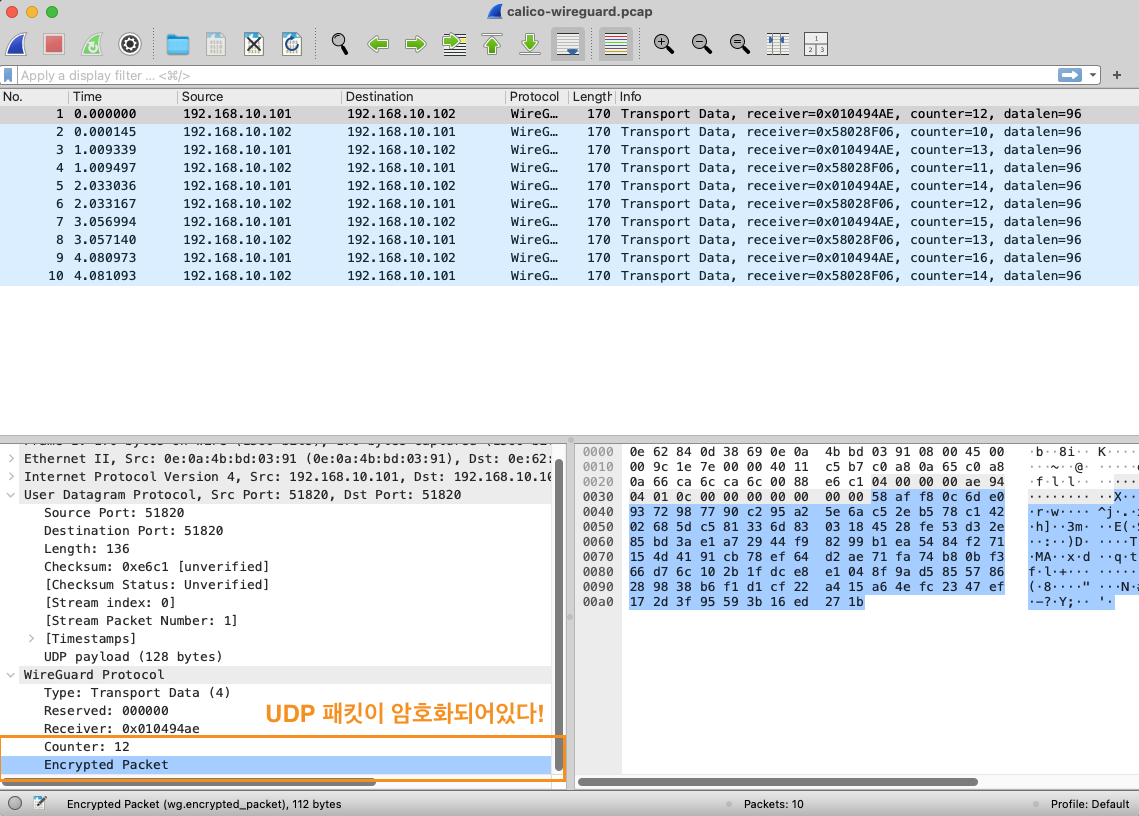The image size is (1139, 816).
Task: Save this capture file
Action: point(216,44)
